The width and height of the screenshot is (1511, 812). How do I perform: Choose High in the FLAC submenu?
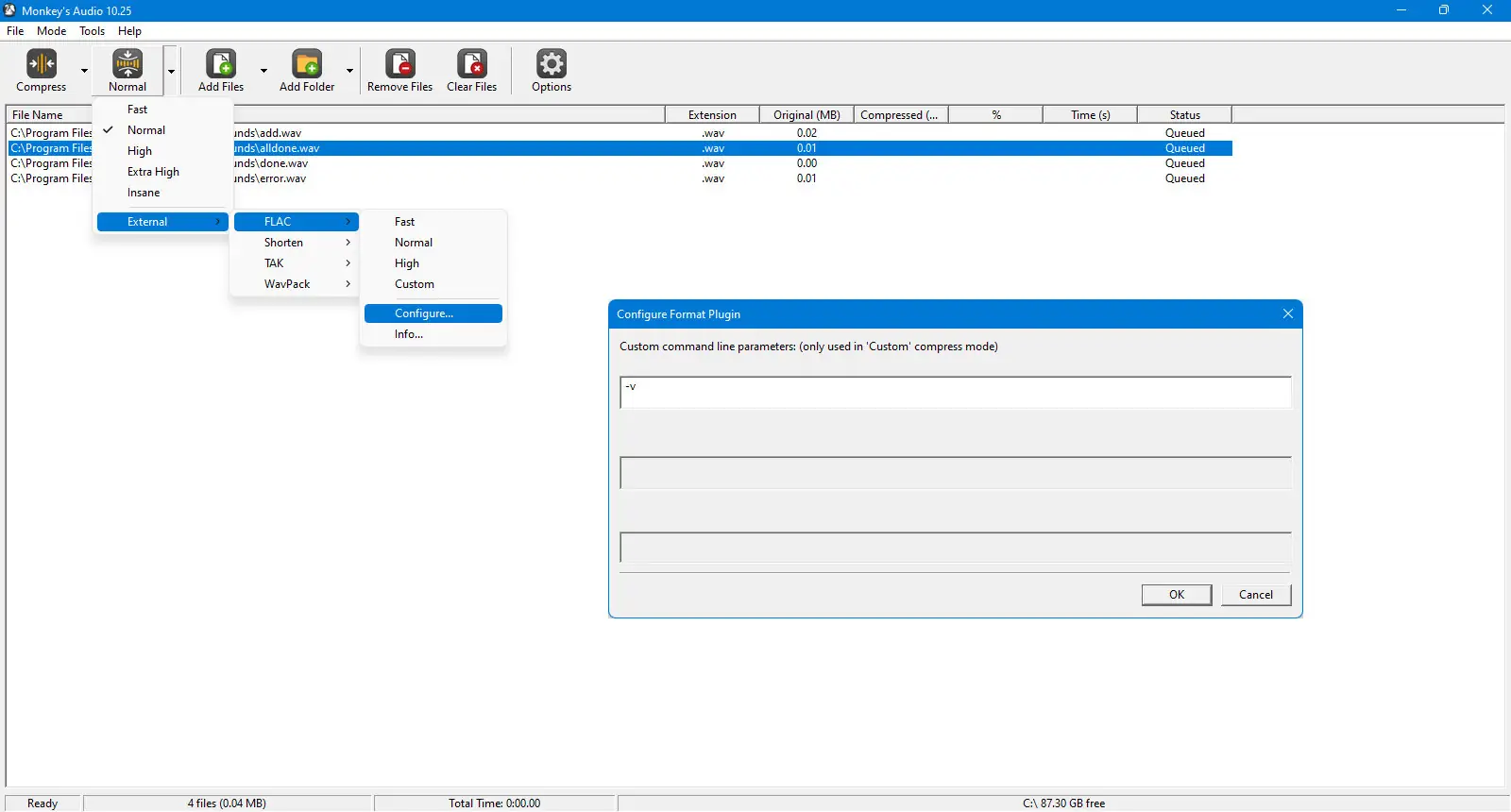(x=433, y=263)
